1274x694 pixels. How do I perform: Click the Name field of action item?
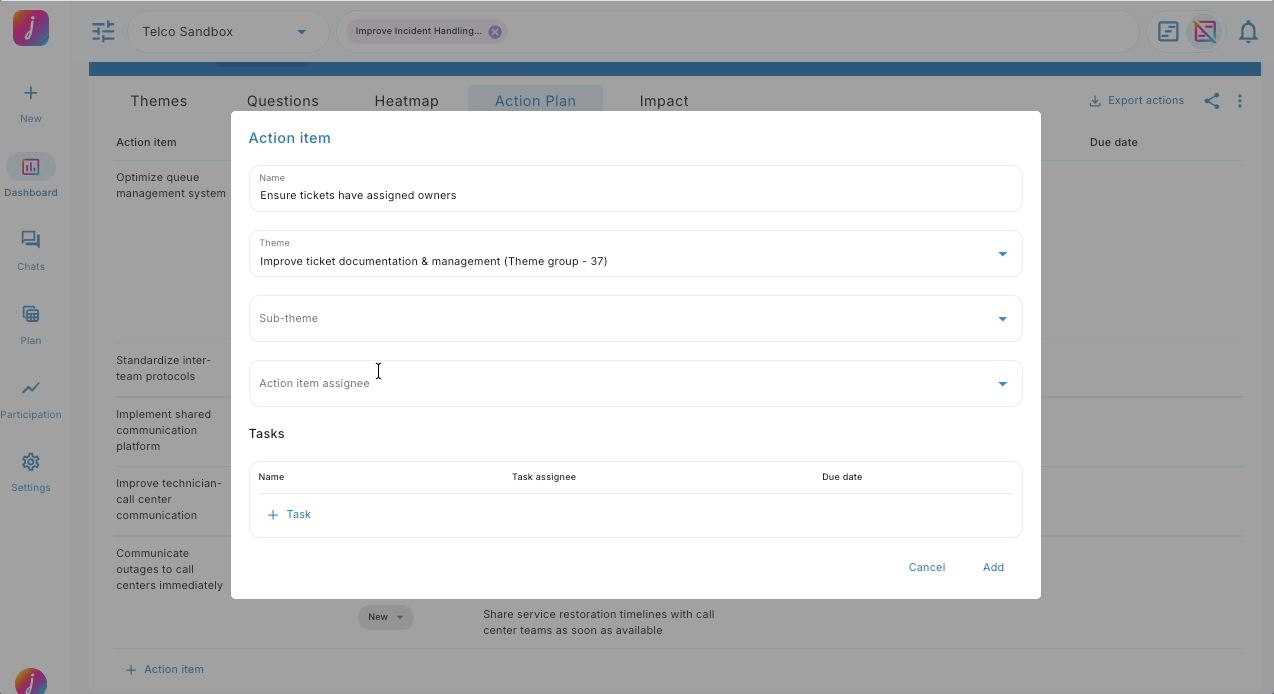click(x=635, y=195)
